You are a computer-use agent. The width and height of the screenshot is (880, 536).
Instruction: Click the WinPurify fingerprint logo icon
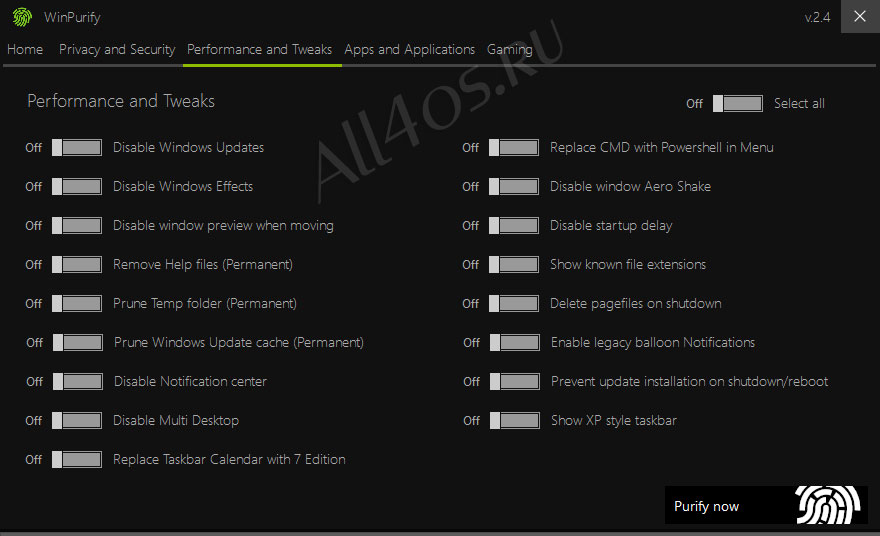coord(22,17)
